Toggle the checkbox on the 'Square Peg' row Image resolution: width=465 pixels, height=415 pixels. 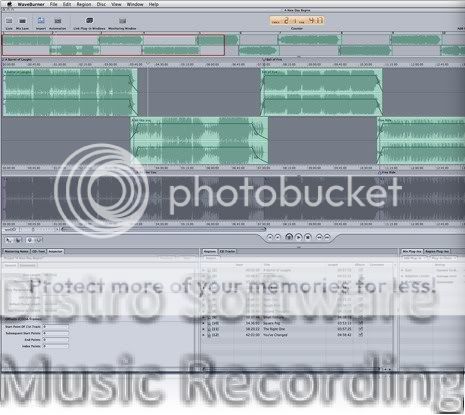click(x=361, y=323)
